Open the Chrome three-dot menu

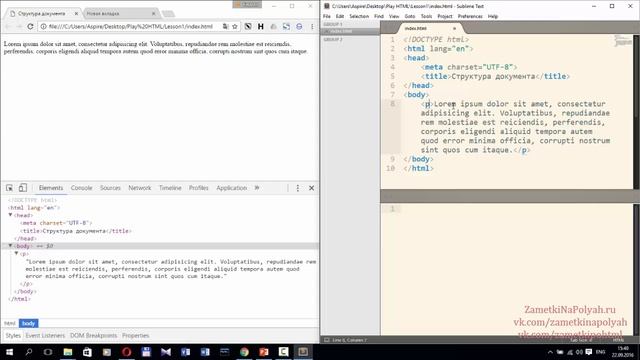pyautogui.click(x=312, y=27)
